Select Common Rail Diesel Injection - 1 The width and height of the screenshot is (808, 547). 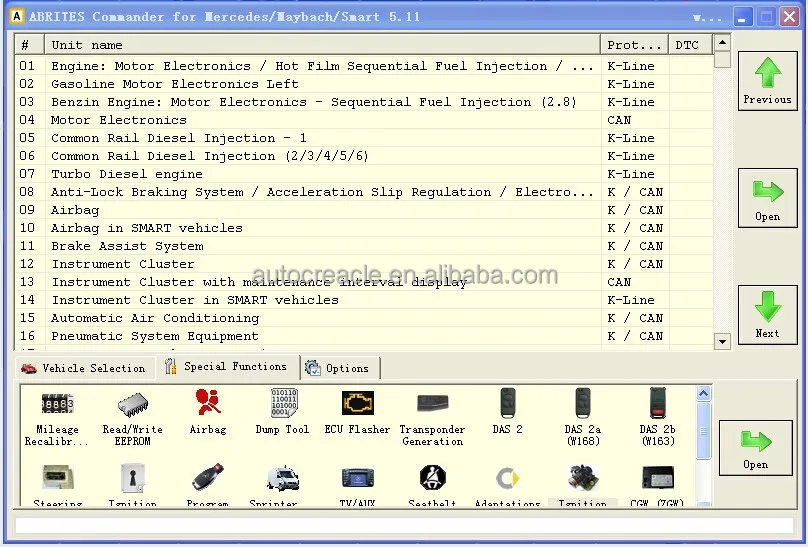364,138
